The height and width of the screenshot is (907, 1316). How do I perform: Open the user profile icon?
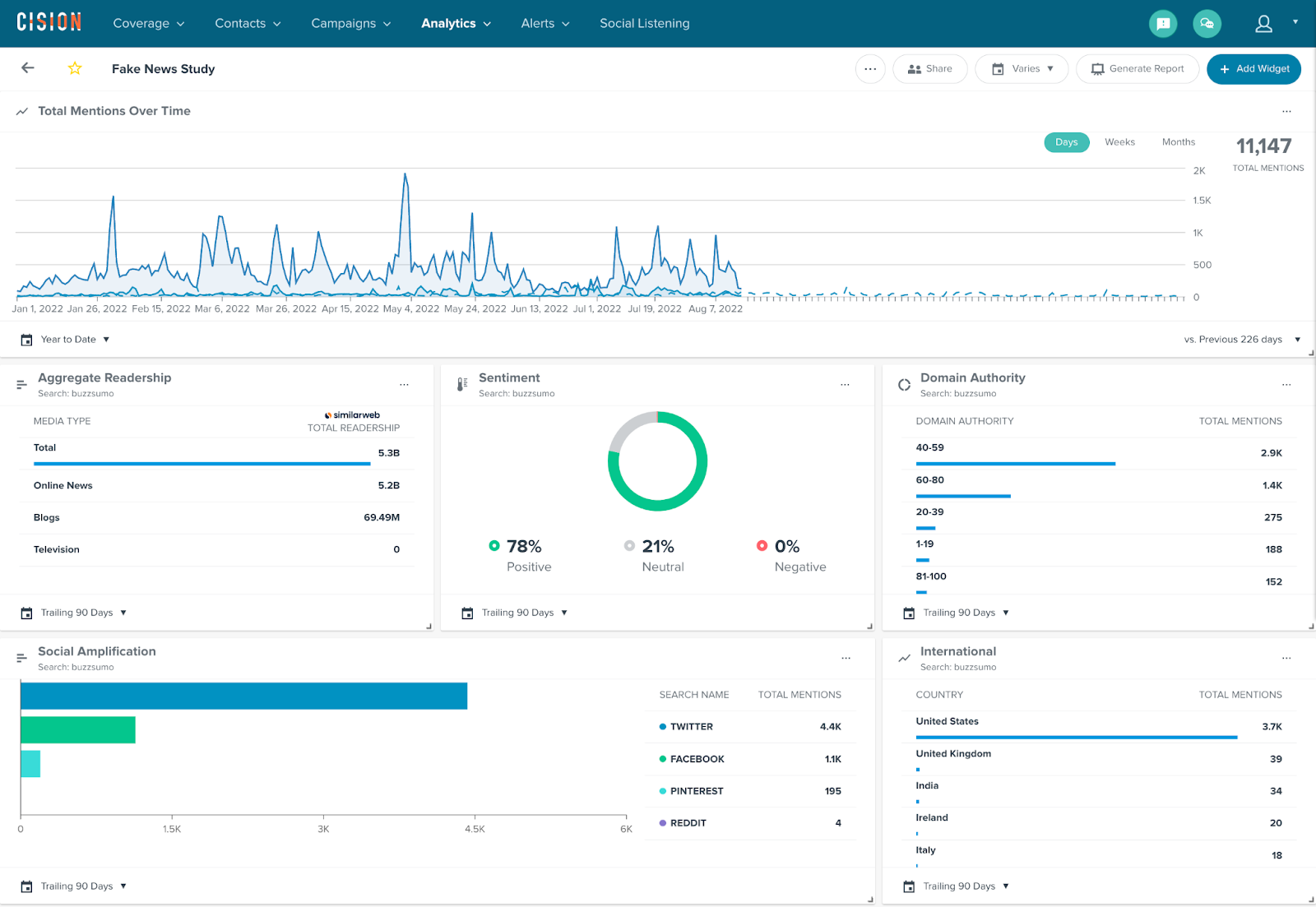tap(1263, 24)
